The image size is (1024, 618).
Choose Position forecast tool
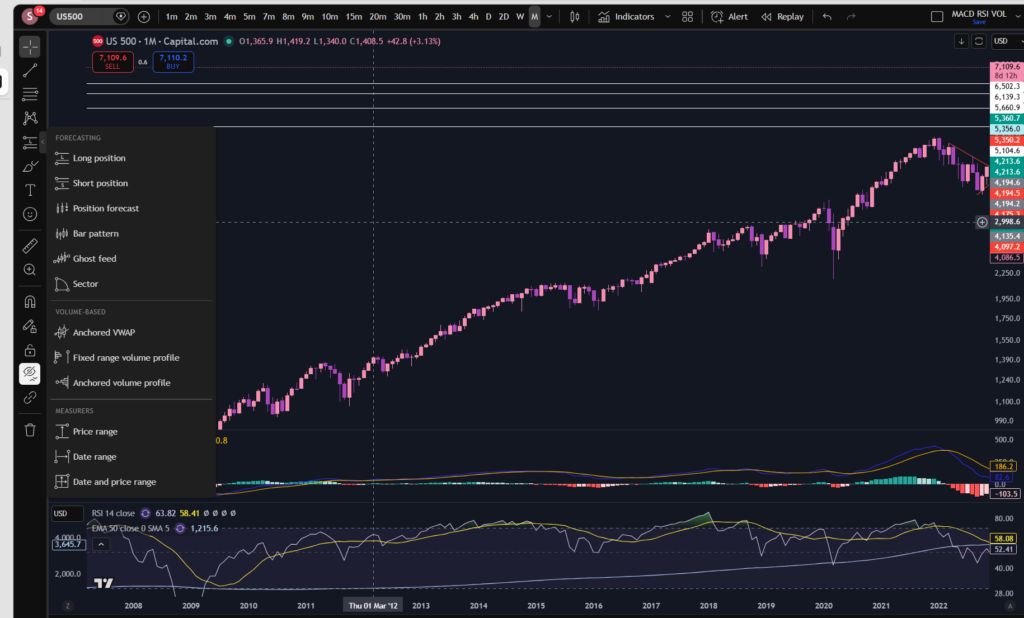131,208
